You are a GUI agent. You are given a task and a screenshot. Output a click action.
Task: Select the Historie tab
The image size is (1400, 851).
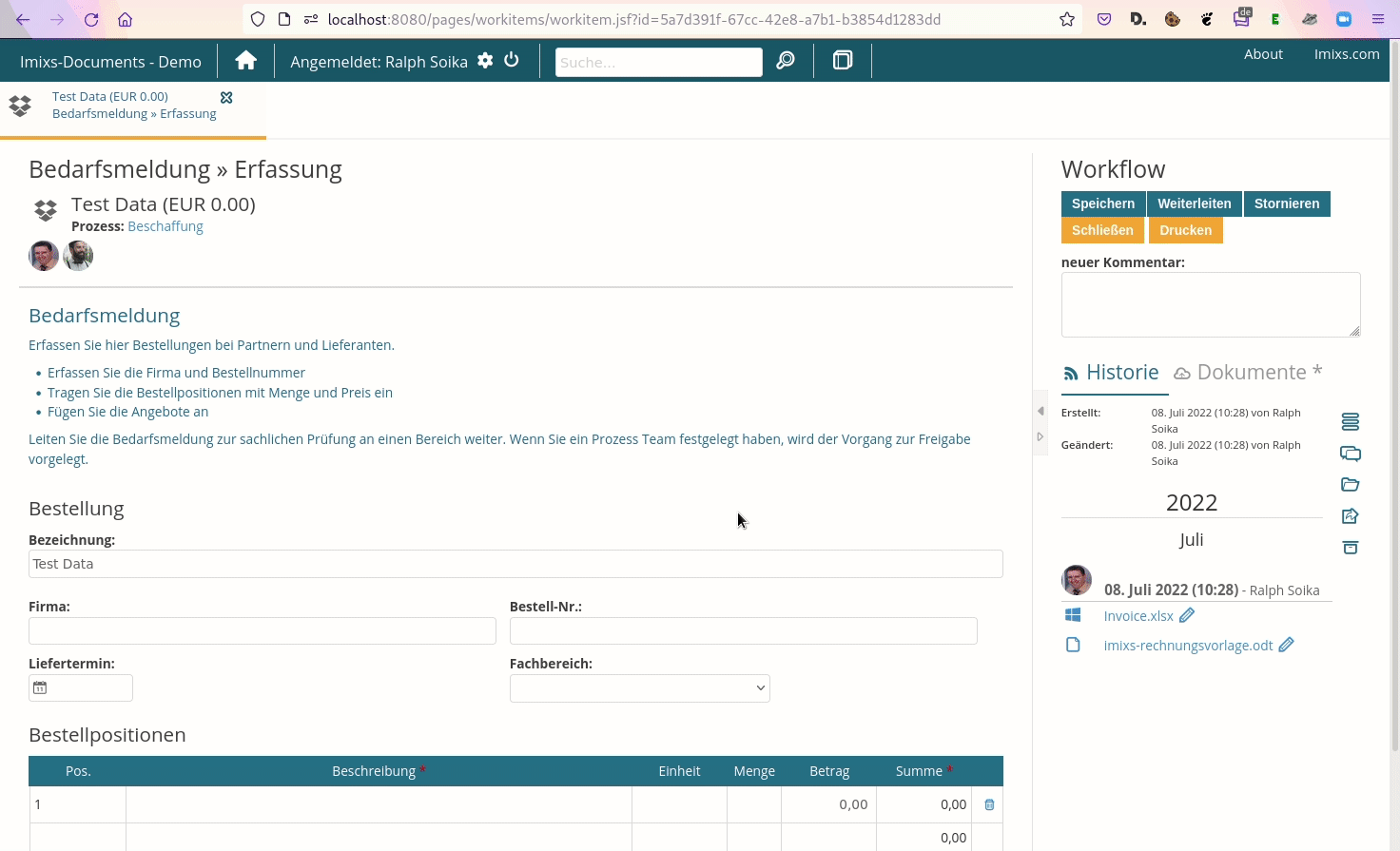tap(1111, 373)
